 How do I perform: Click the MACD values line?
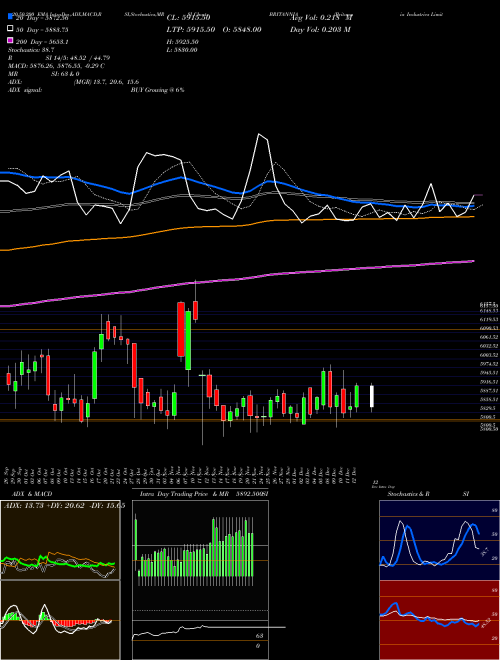(56, 66)
